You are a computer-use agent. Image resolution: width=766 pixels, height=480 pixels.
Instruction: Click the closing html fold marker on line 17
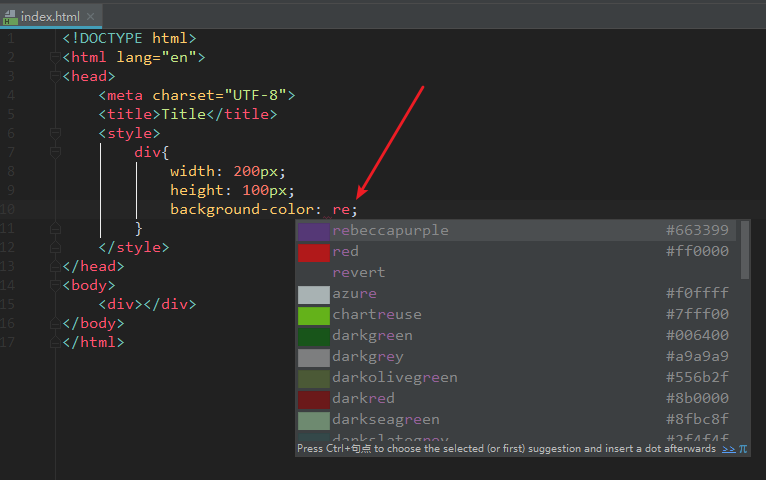click(55, 342)
